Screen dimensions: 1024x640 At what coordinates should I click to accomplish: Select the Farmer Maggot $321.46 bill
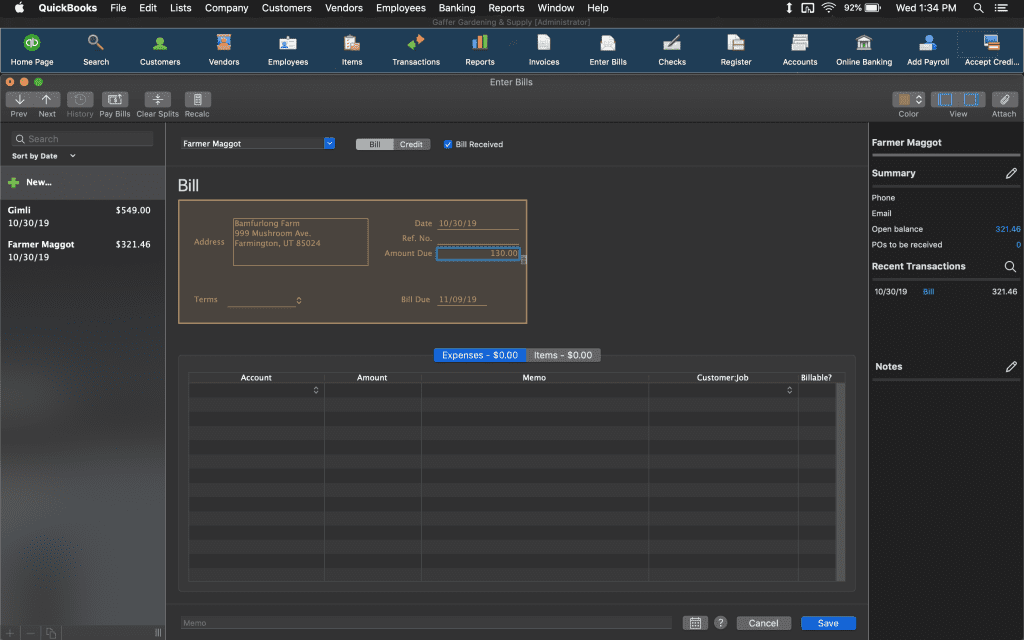point(82,251)
